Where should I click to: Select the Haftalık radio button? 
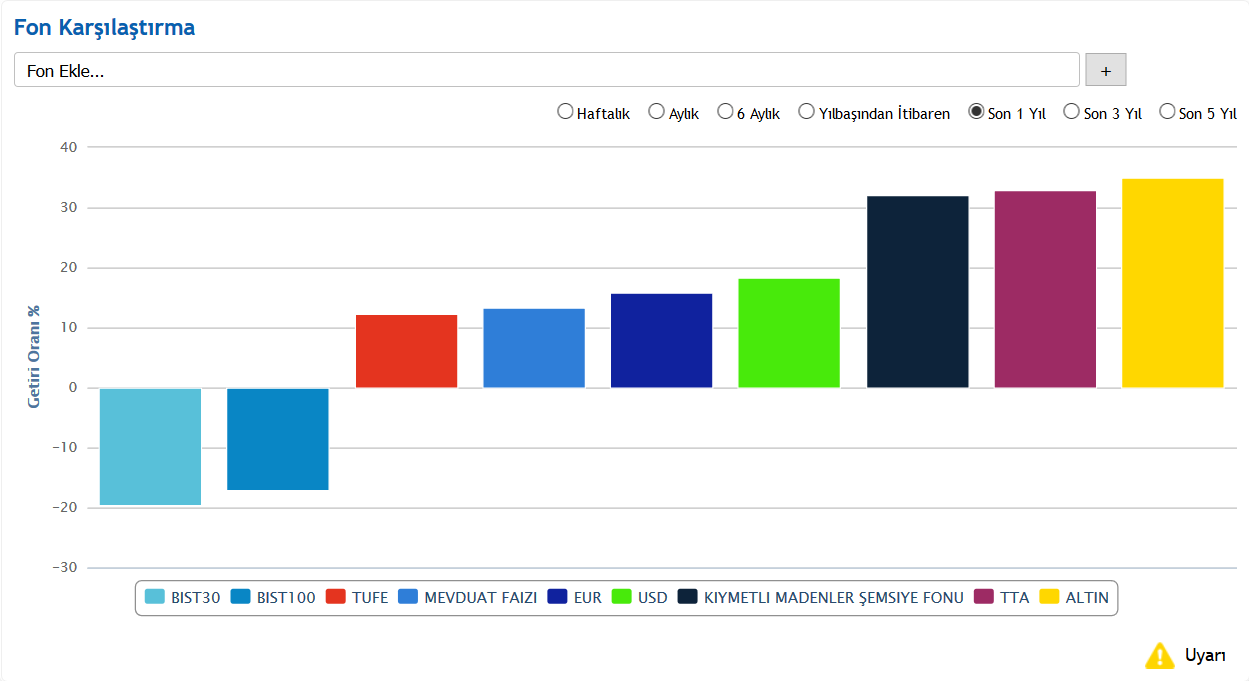pyautogui.click(x=565, y=112)
